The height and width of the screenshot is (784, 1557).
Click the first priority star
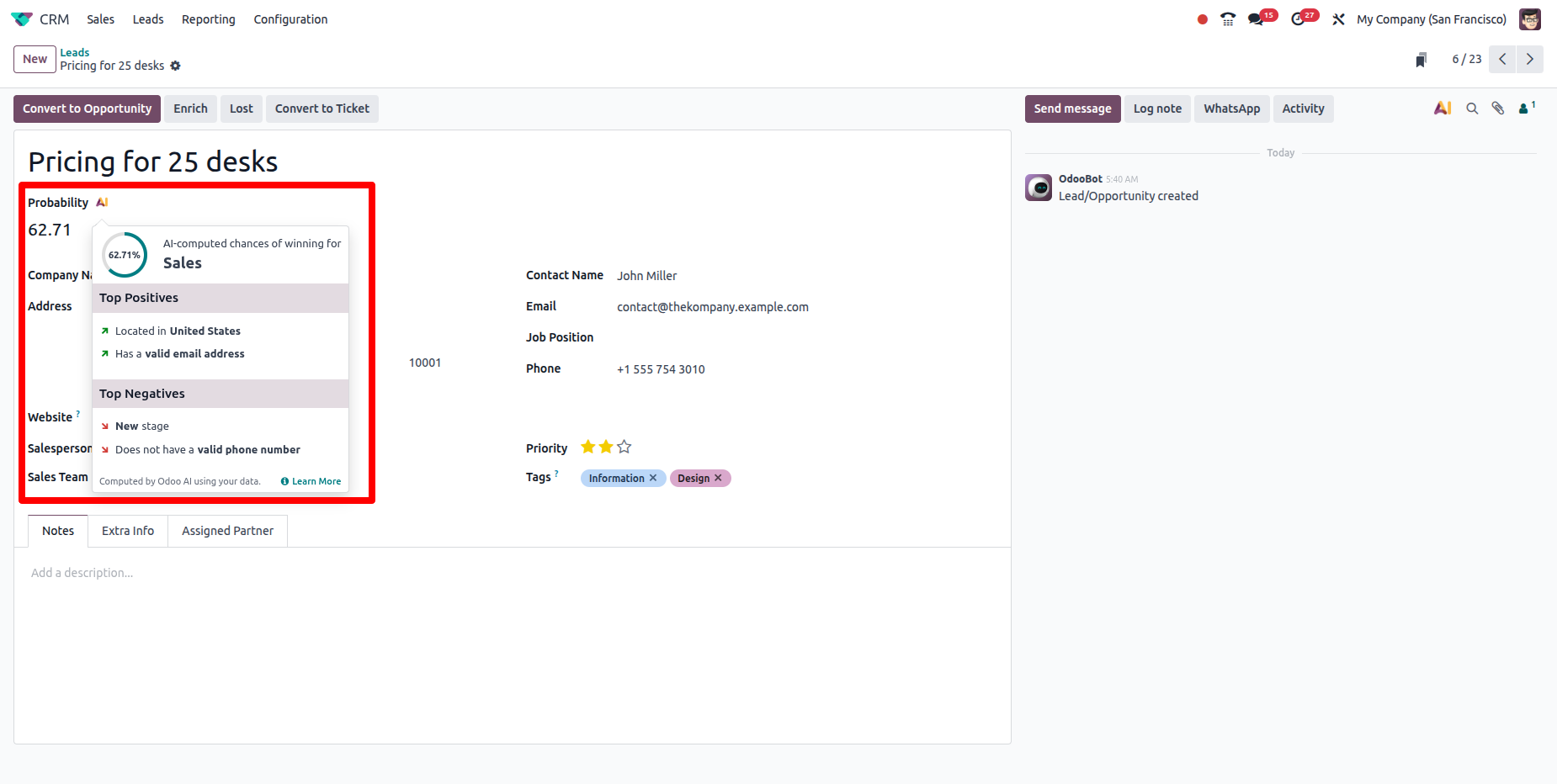pyautogui.click(x=587, y=448)
